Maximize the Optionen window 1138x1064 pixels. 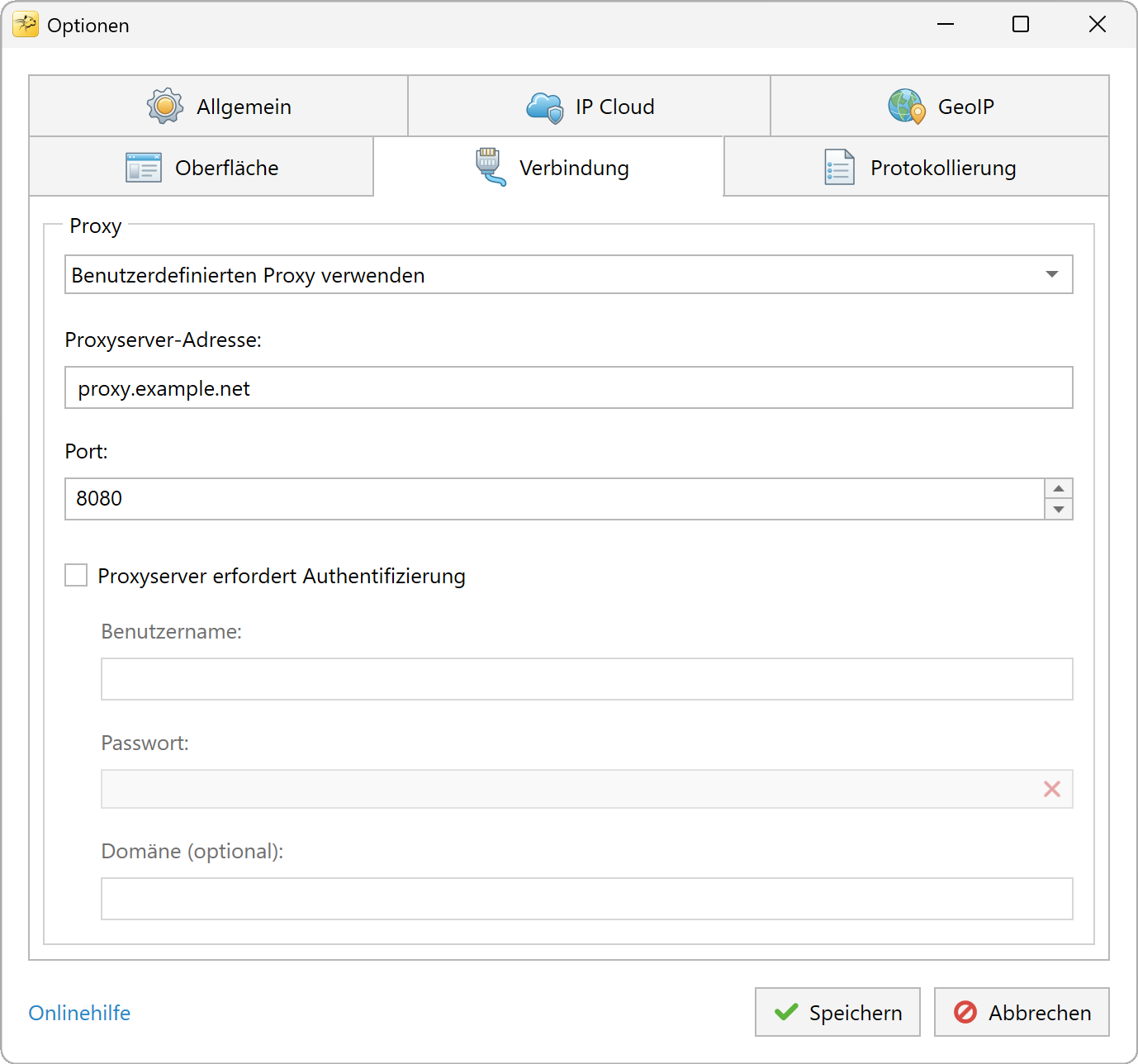(x=1021, y=25)
